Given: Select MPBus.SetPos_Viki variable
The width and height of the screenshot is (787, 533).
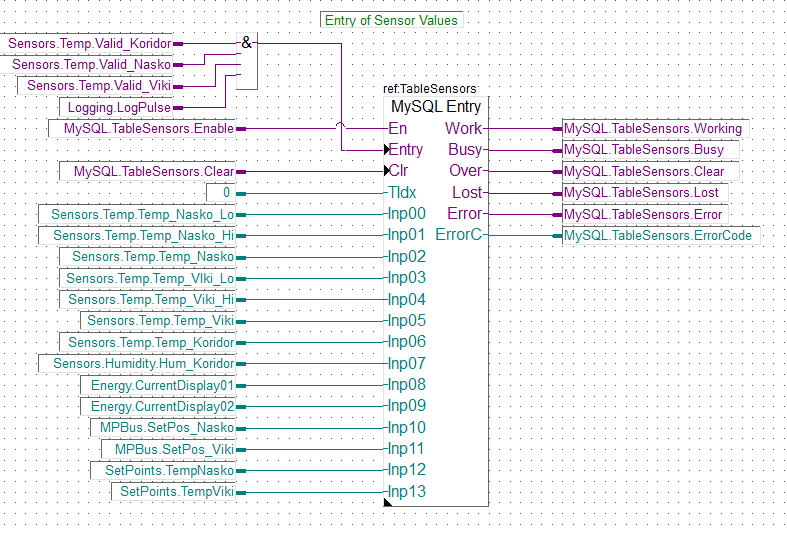Looking at the screenshot, I should click(x=169, y=450).
